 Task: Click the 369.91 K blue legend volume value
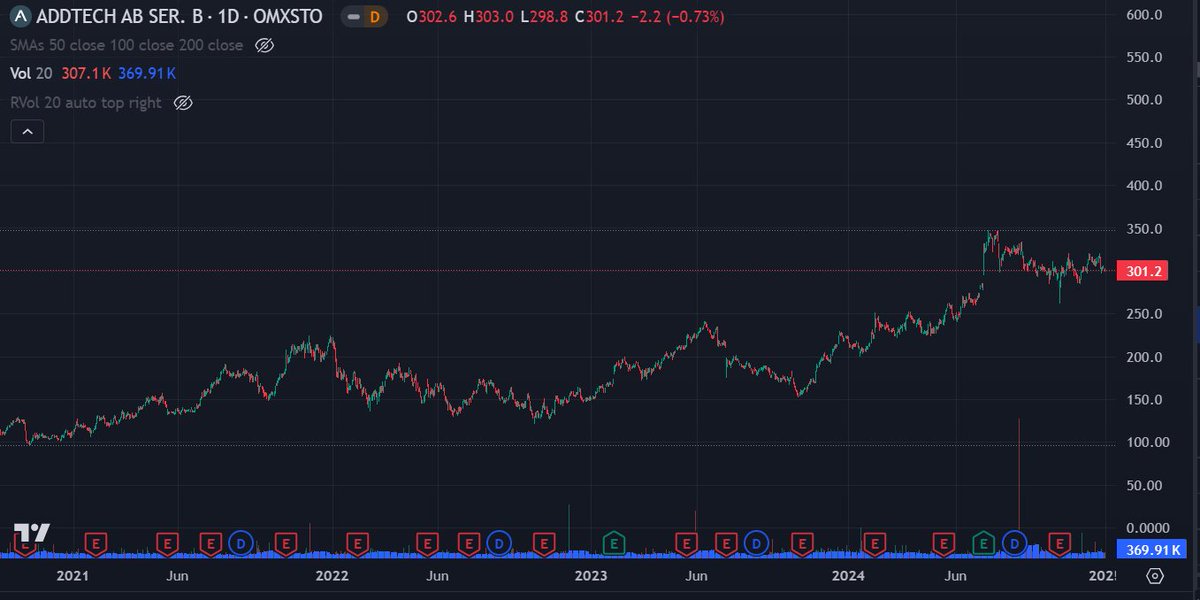coord(148,73)
